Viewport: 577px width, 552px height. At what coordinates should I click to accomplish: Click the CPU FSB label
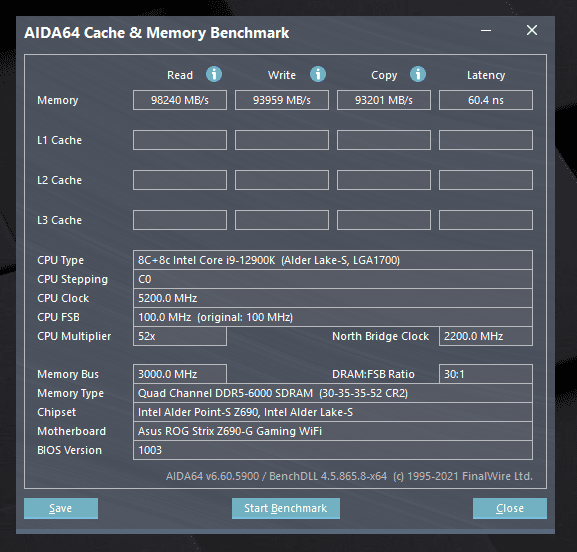point(59,317)
